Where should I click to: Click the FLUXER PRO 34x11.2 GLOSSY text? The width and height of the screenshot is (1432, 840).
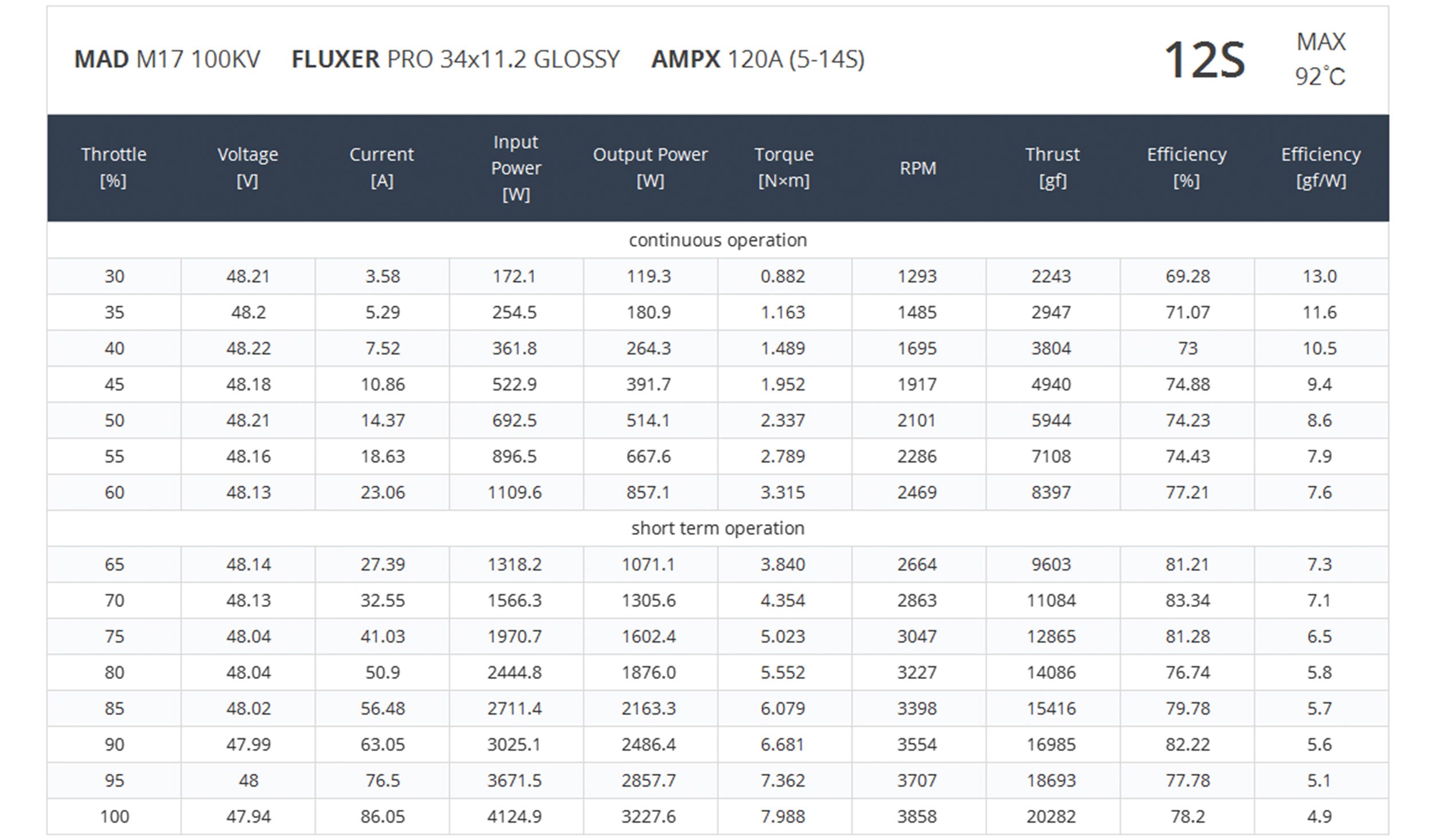[455, 60]
